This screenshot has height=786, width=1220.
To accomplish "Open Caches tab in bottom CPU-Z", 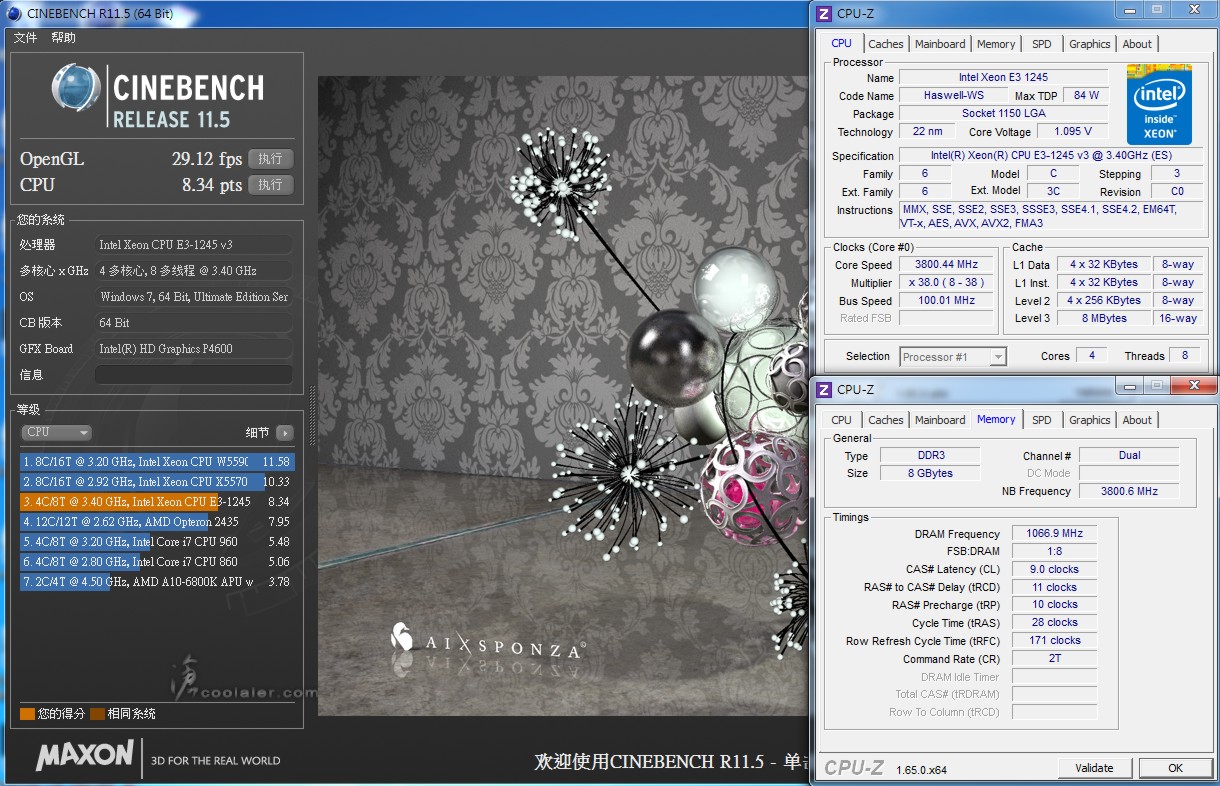I will 886,420.
